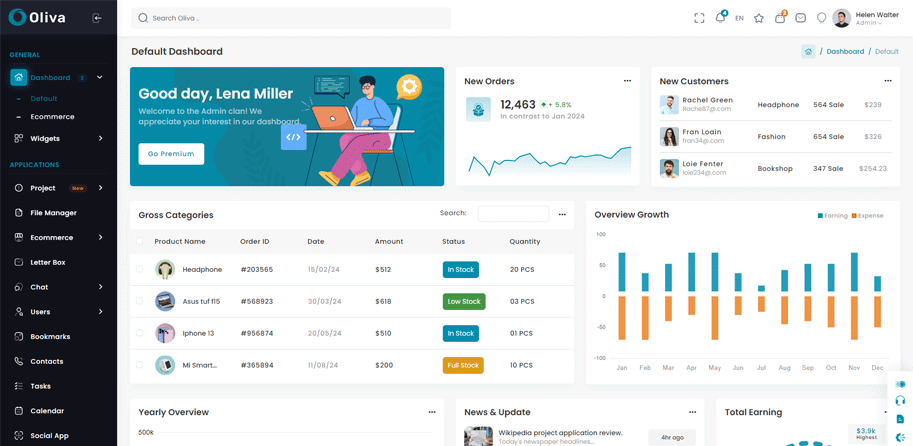Click the bookmark star icon
This screenshot has height=446, width=913.
coord(759,18)
